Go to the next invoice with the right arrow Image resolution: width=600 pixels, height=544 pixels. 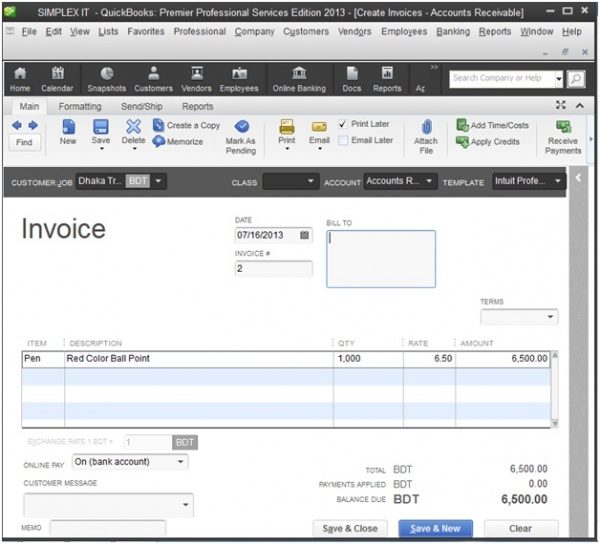[33, 125]
